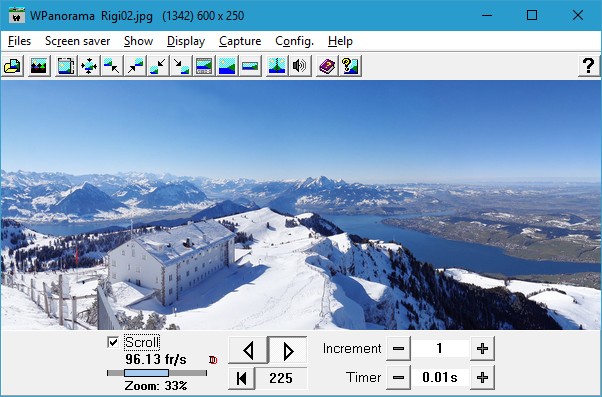602x397 pixels.
Task: Click the scroll right arrow button
Action: pos(288,350)
